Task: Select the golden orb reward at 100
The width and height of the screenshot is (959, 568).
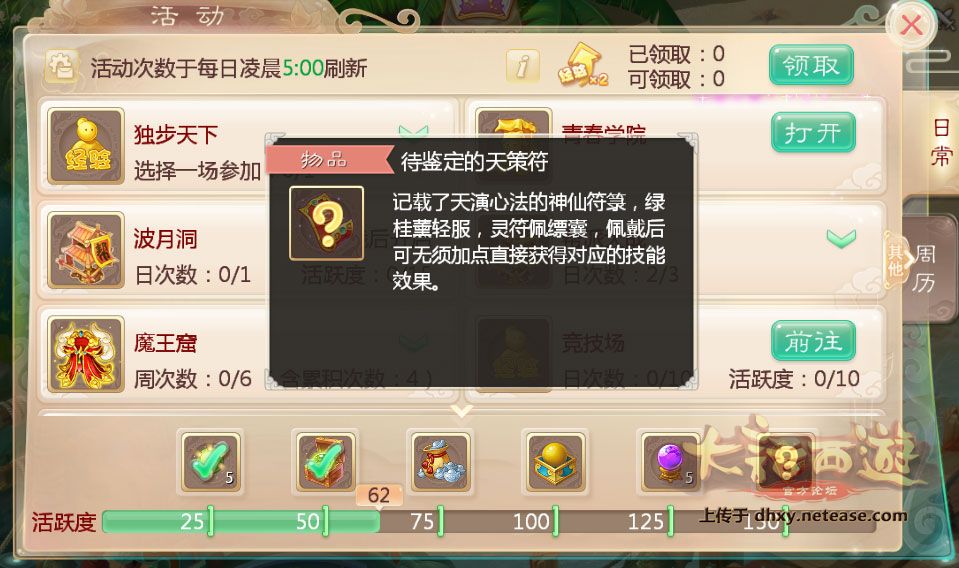Action: pyautogui.click(x=555, y=462)
